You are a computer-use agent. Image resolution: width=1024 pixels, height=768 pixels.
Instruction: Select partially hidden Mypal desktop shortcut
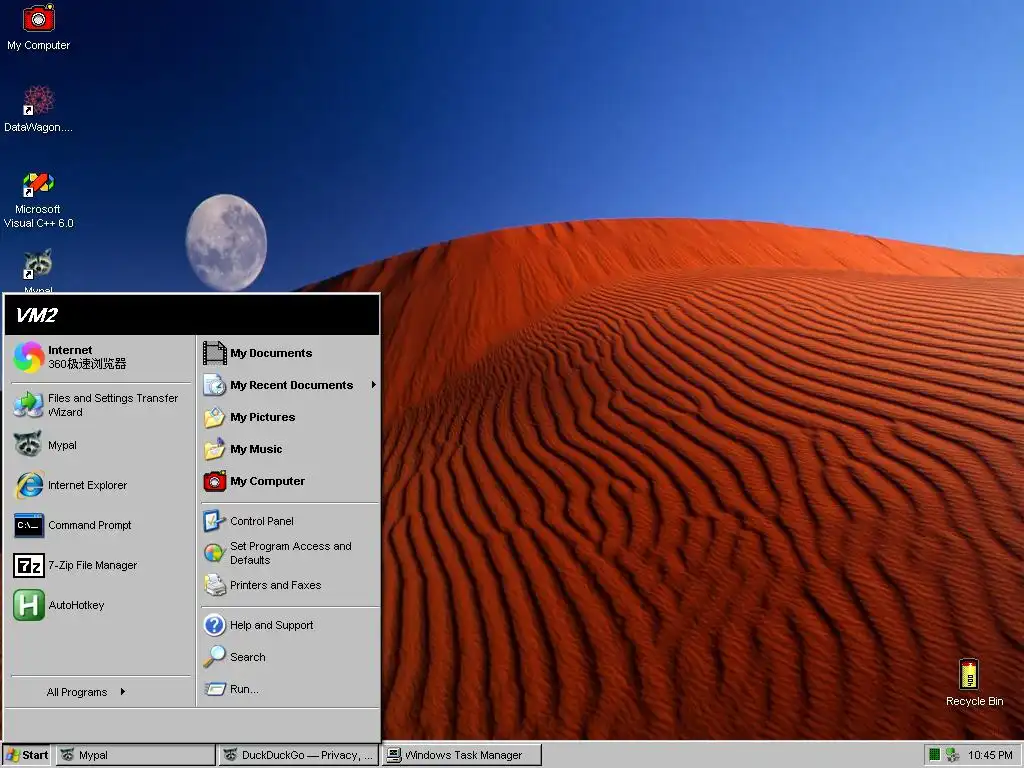tap(38, 270)
